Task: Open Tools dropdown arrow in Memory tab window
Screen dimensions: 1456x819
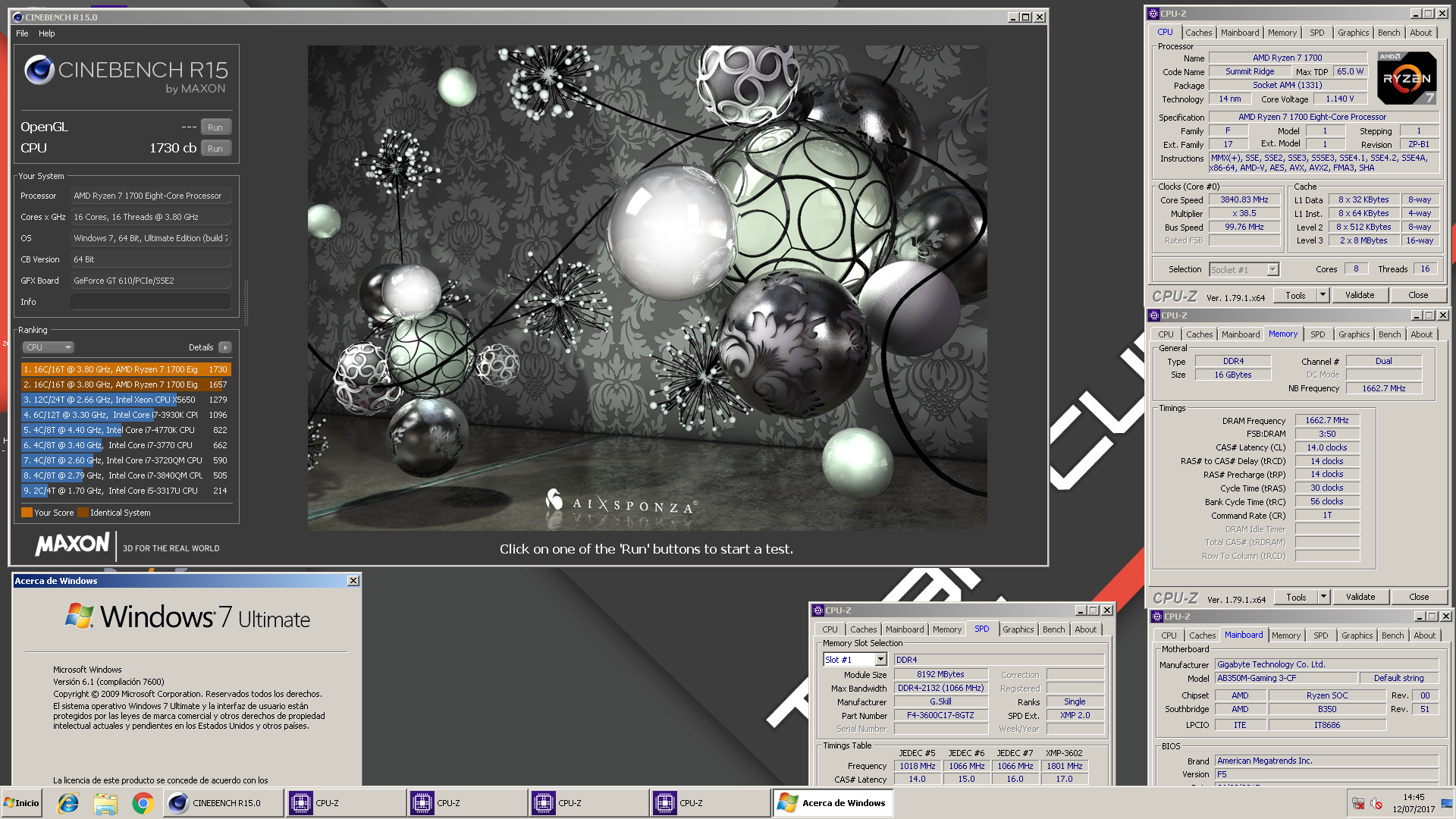Action: (x=1324, y=598)
